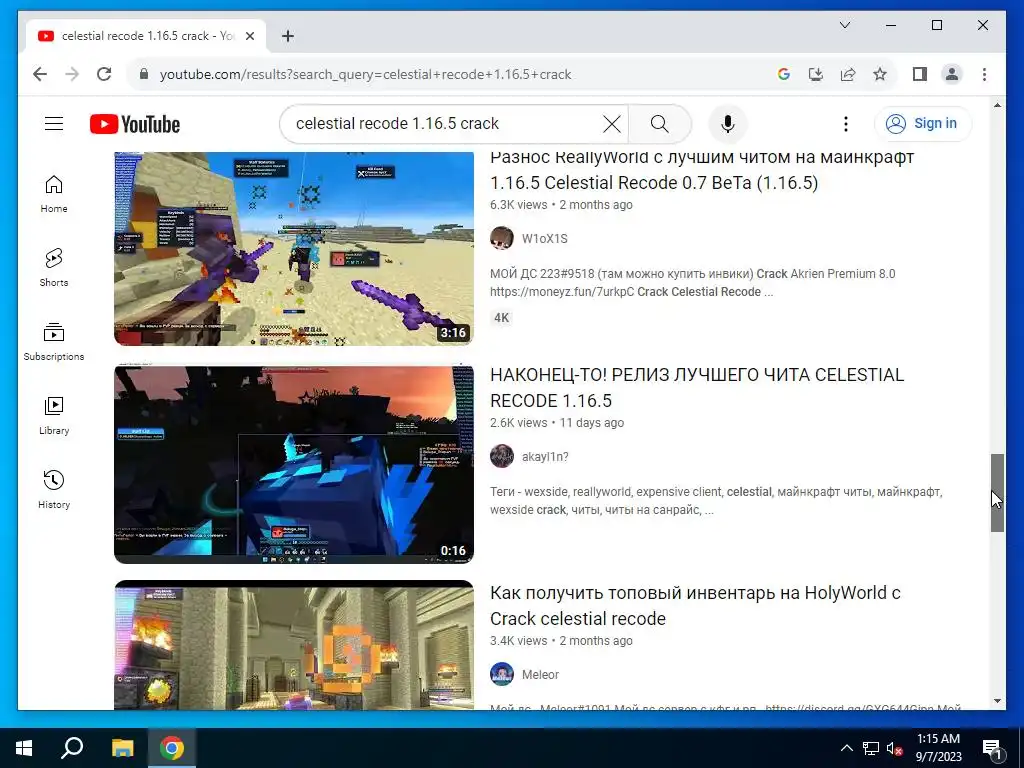Click the W1oX1S channel avatar
This screenshot has width=1024, height=768.
[502, 238]
